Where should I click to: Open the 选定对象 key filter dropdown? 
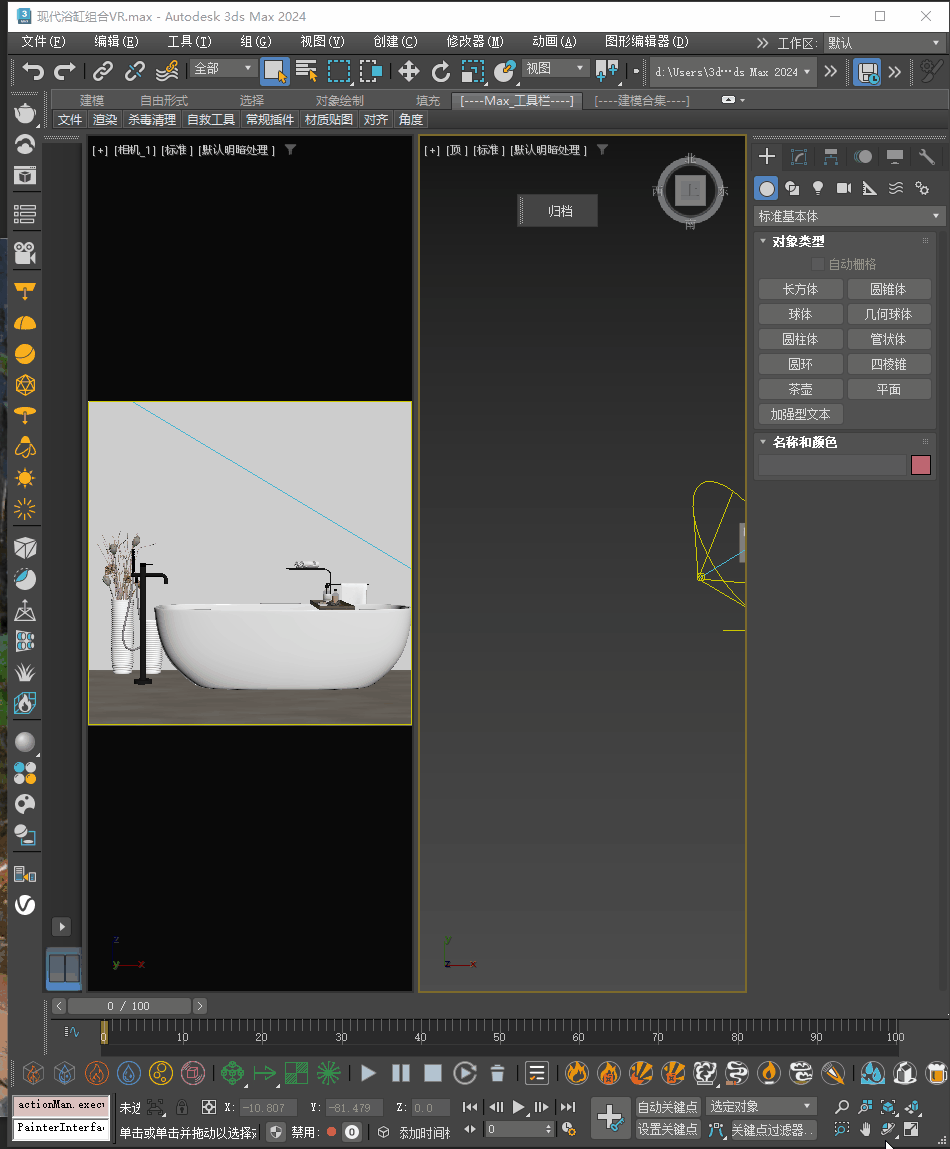tap(761, 1107)
